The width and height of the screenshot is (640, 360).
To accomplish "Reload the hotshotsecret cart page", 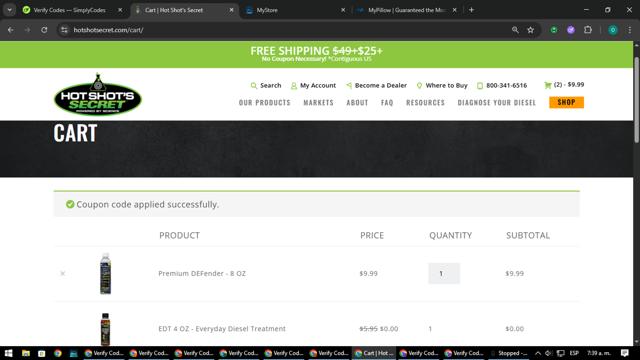I will coord(44,30).
